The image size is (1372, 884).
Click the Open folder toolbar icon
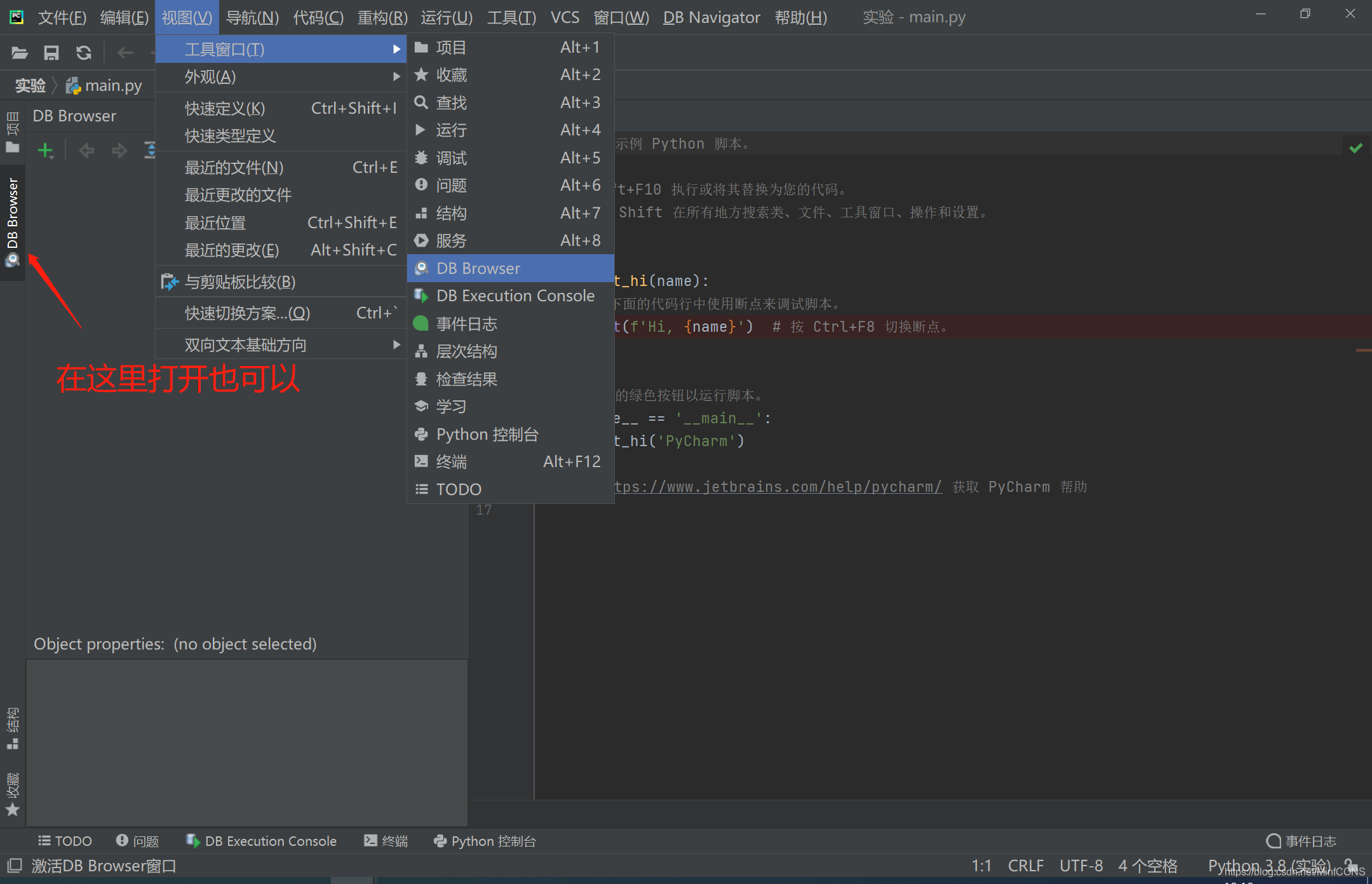click(x=19, y=53)
